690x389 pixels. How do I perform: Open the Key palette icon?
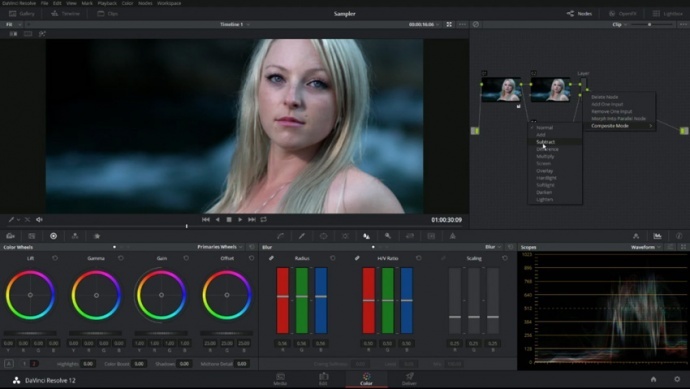click(388, 236)
